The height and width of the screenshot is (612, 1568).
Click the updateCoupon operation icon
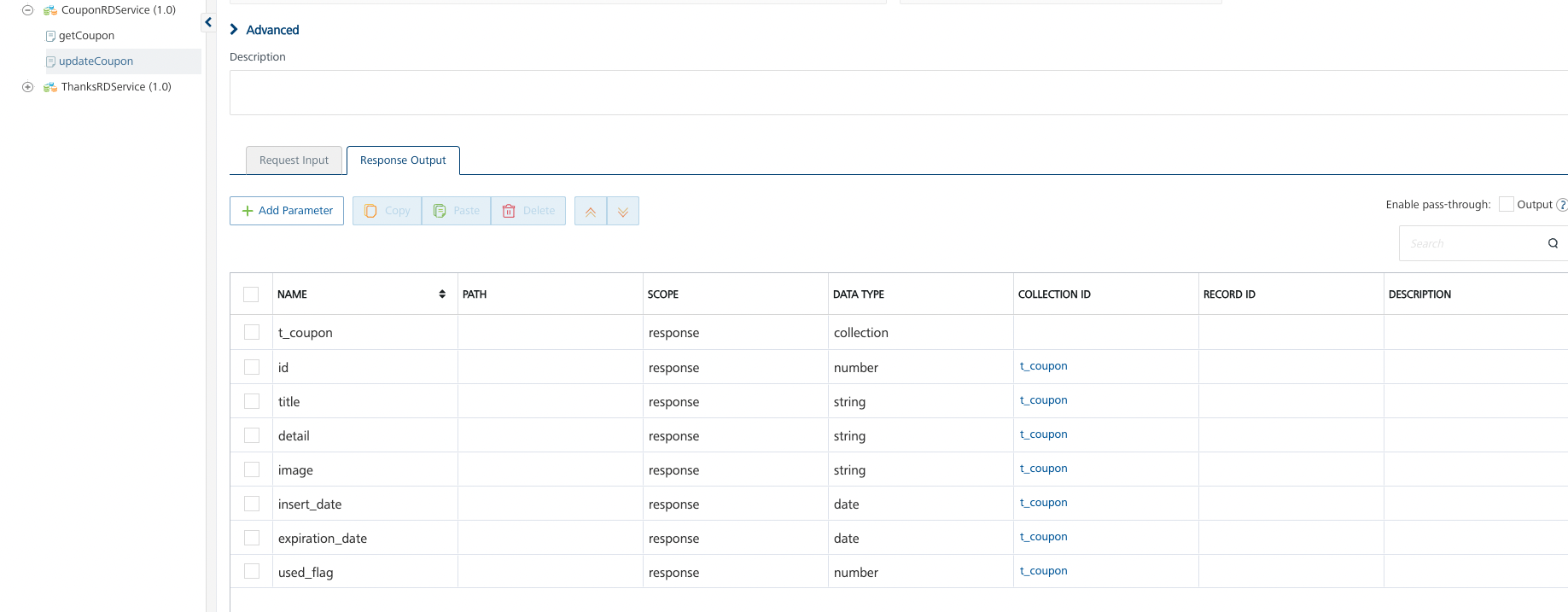(x=50, y=61)
